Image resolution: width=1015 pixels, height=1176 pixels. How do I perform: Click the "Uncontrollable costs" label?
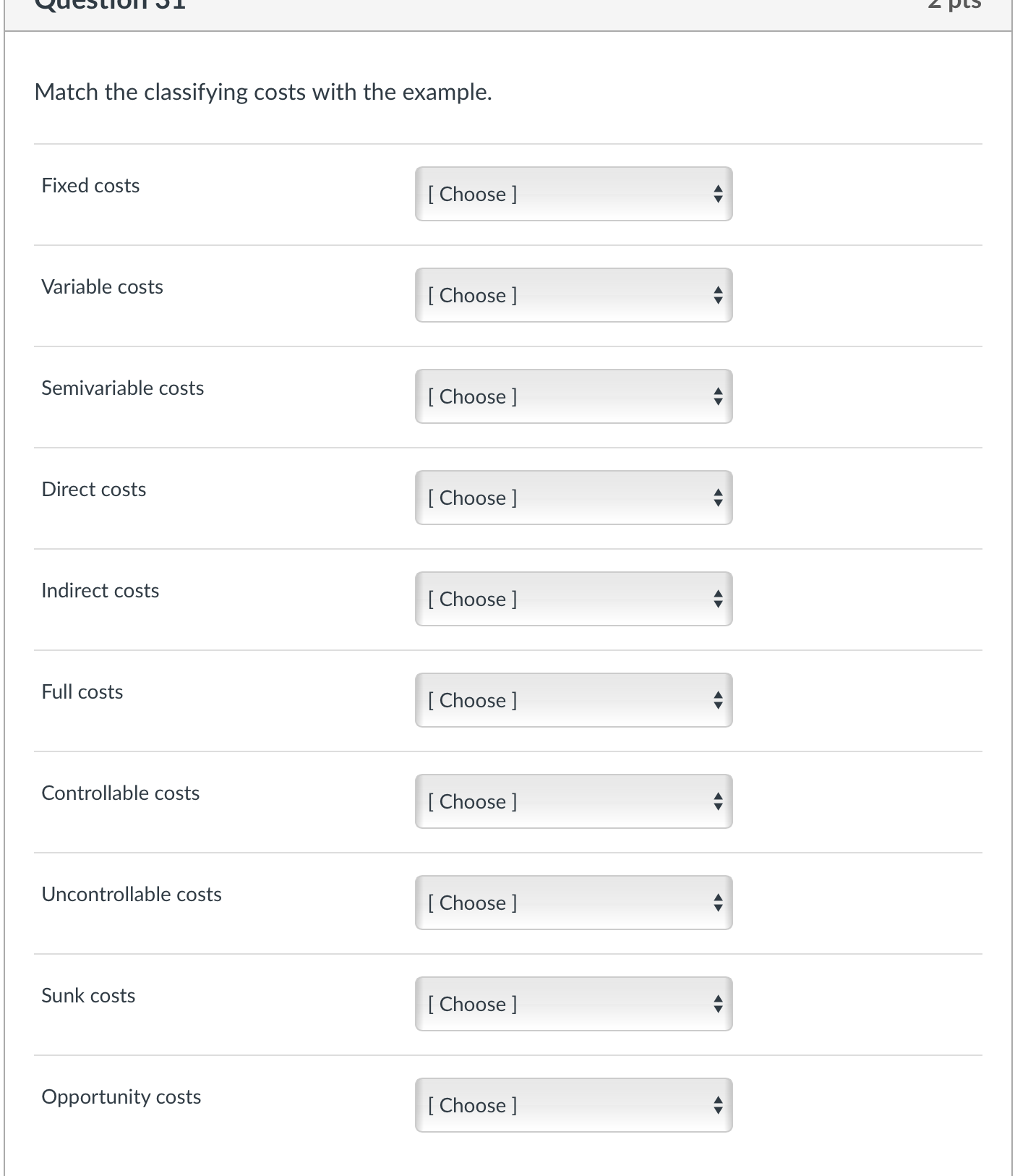[132, 895]
